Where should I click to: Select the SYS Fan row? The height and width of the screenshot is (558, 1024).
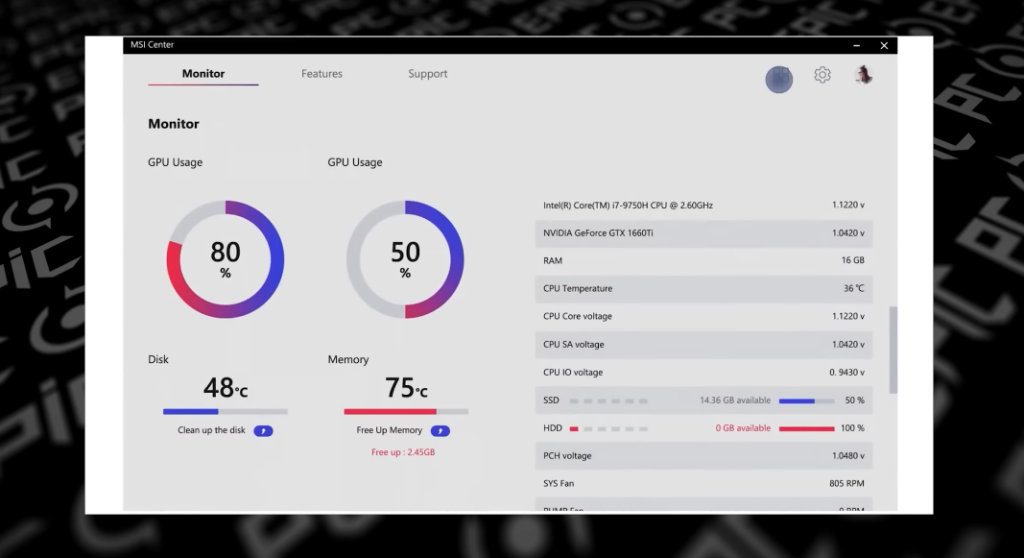704,484
